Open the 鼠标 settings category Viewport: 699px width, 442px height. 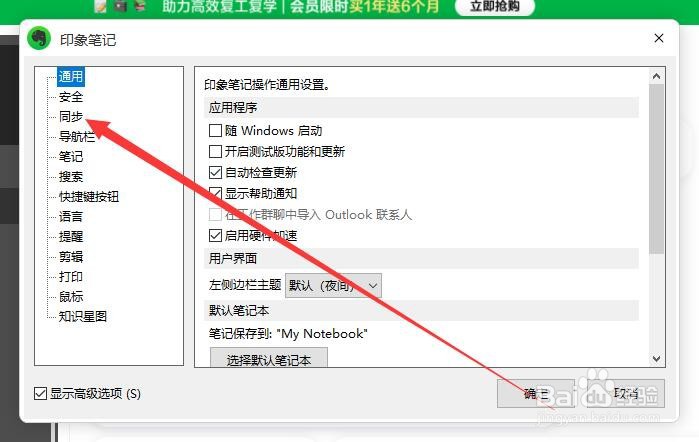(70, 297)
